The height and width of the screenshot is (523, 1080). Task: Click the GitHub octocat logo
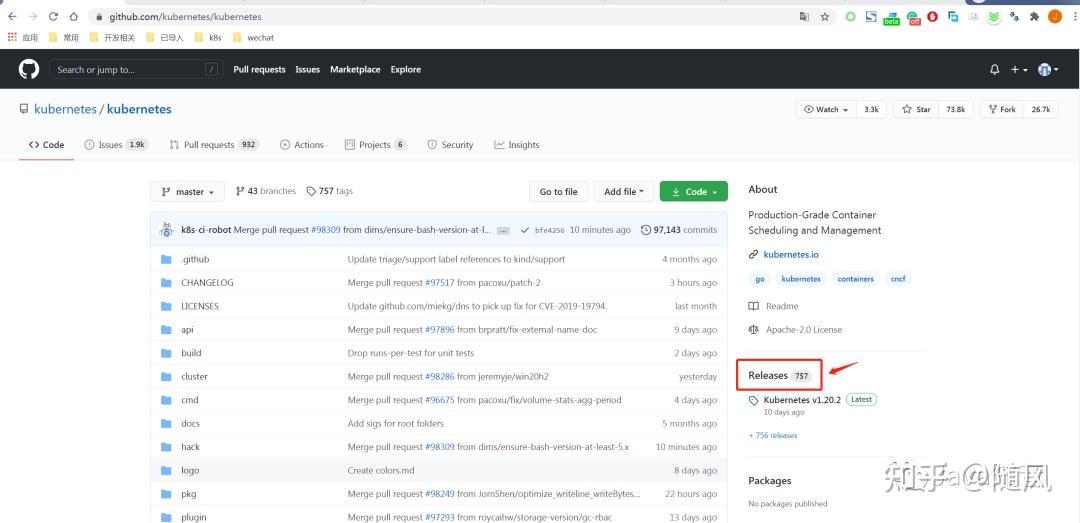pos(29,69)
